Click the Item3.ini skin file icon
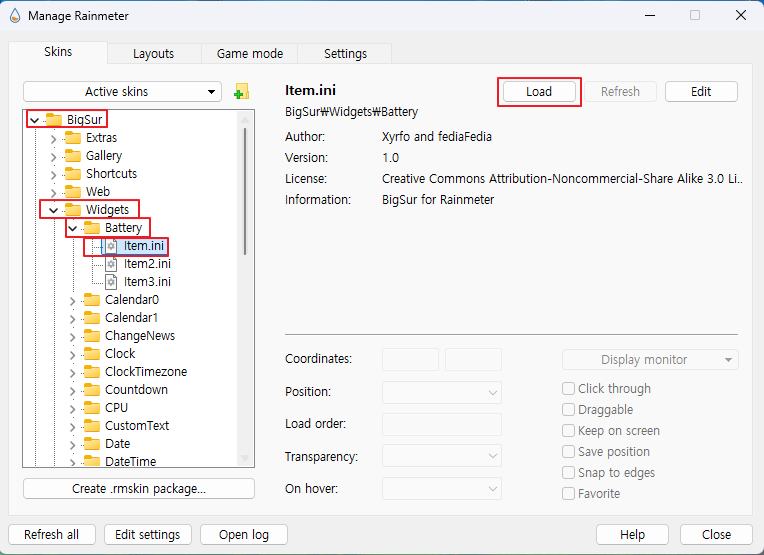 click(x=111, y=282)
